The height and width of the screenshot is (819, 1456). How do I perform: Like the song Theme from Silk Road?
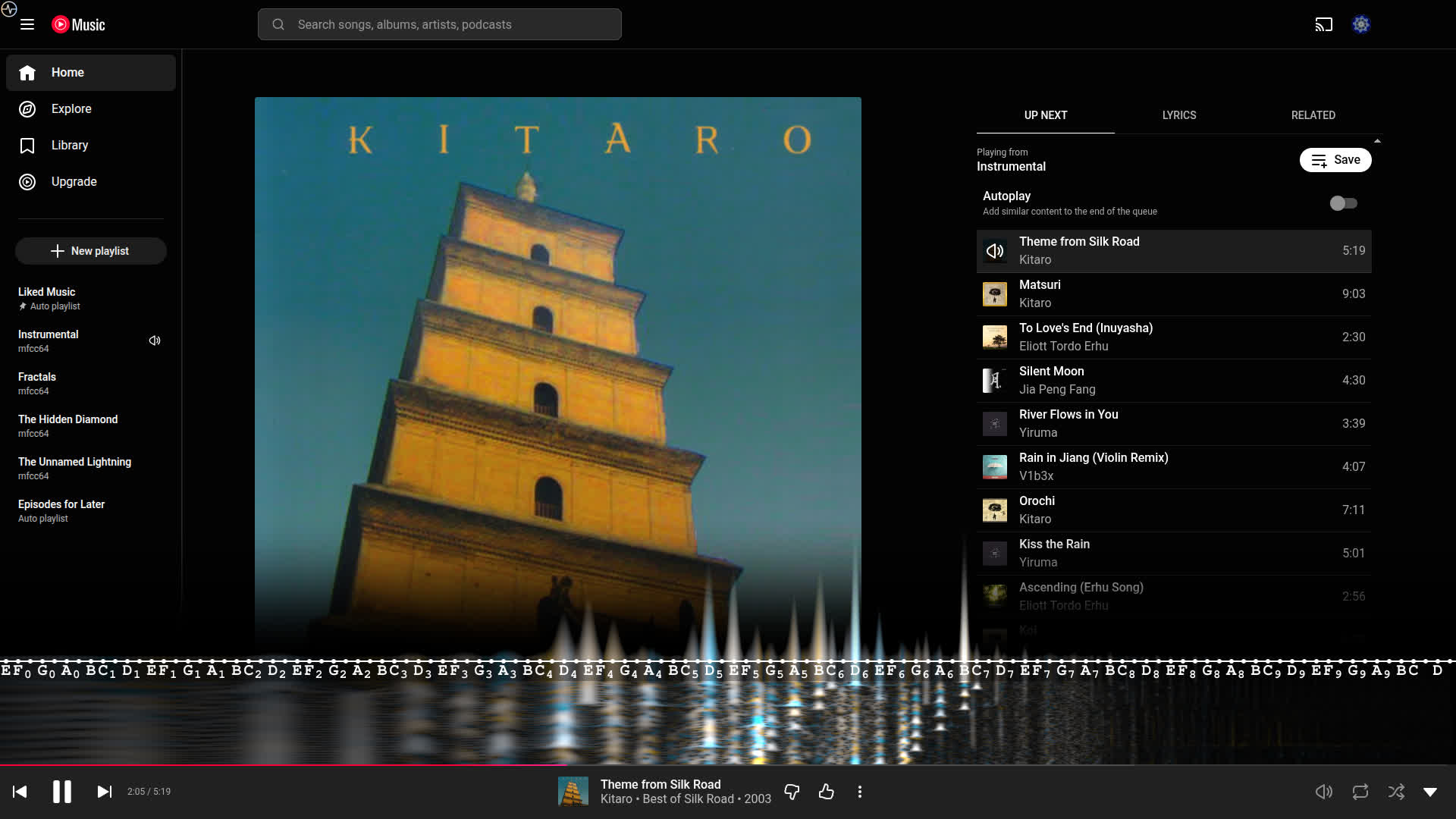point(827,792)
